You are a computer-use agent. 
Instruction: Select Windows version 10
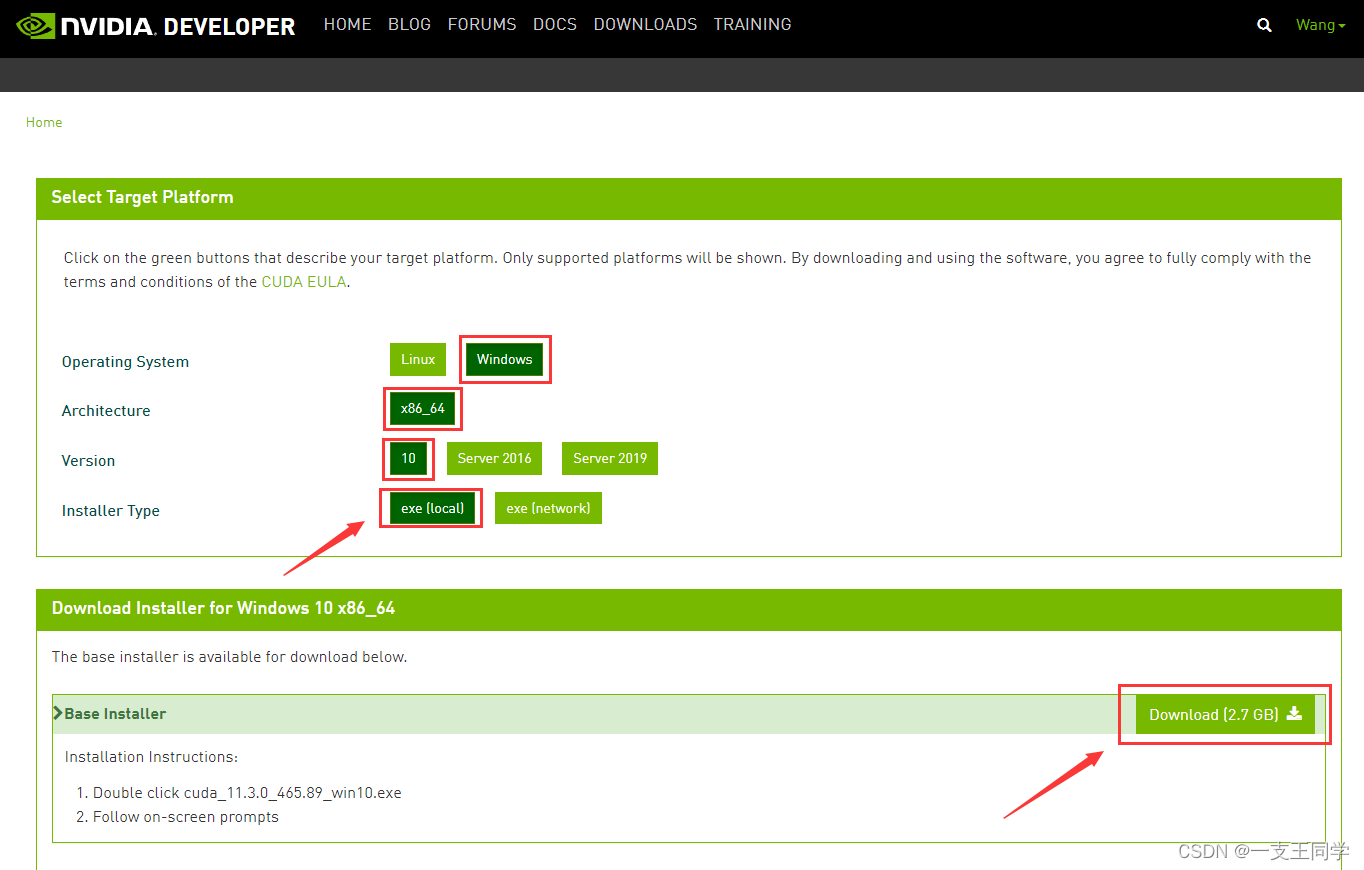pyautogui.click(x=408, y=458)
